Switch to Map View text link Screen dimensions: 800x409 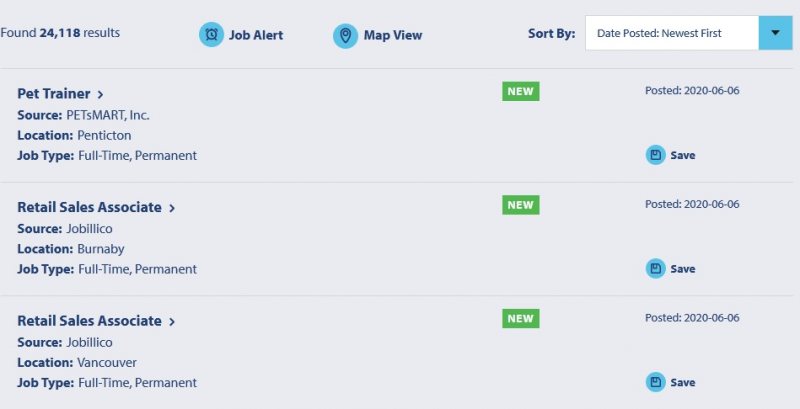(393, 35)
